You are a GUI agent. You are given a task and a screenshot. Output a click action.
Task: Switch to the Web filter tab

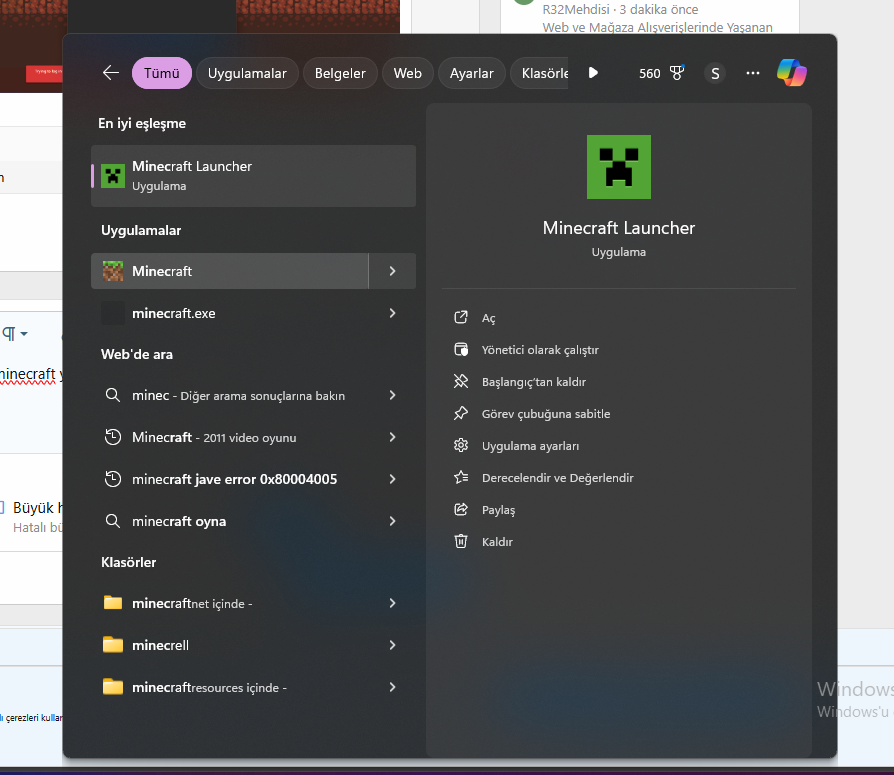pyautogui.click(x=408, y=73)
